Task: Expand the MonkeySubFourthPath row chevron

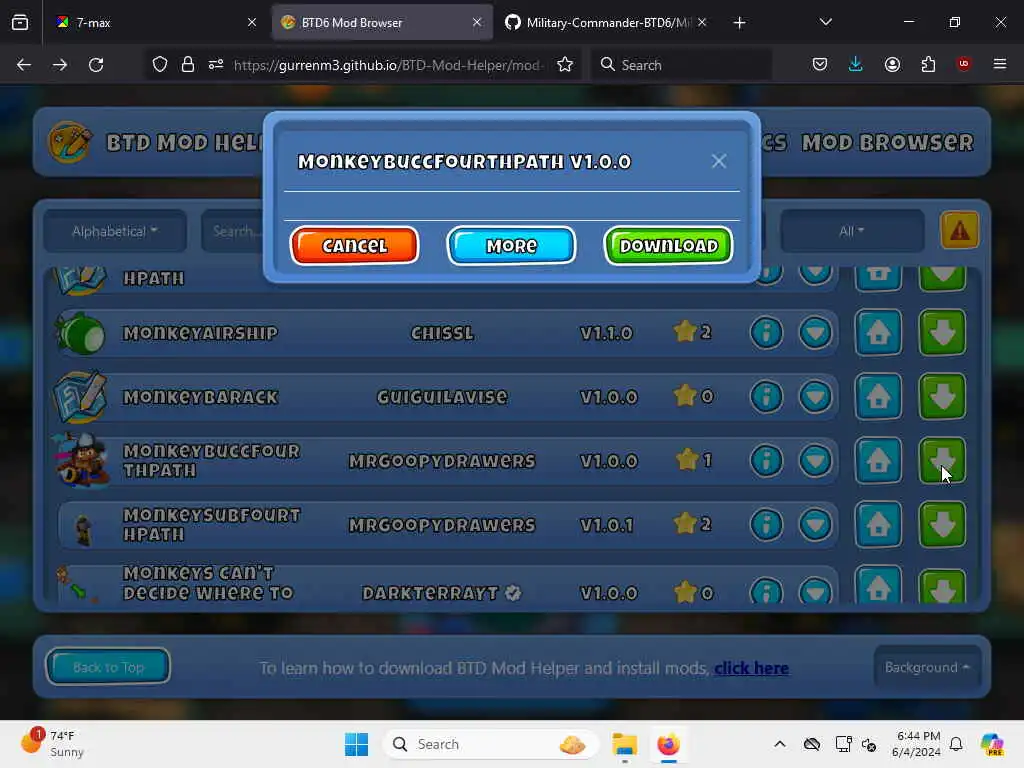Action: pyautogui.click(x=815, y=524)
